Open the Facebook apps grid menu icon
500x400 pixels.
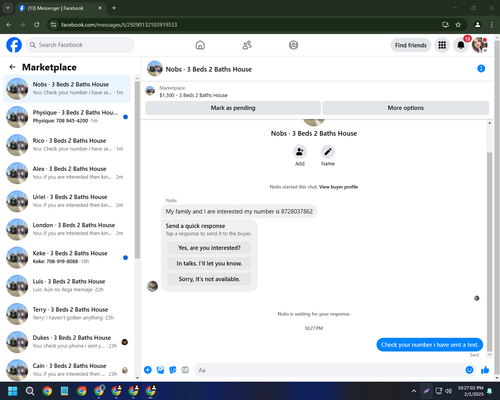pos(442,45)
